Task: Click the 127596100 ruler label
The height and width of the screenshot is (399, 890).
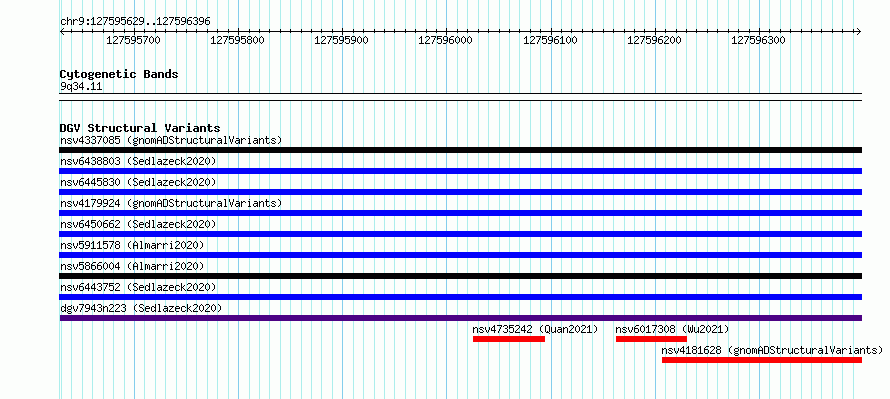Action: (x=549, y=40)
